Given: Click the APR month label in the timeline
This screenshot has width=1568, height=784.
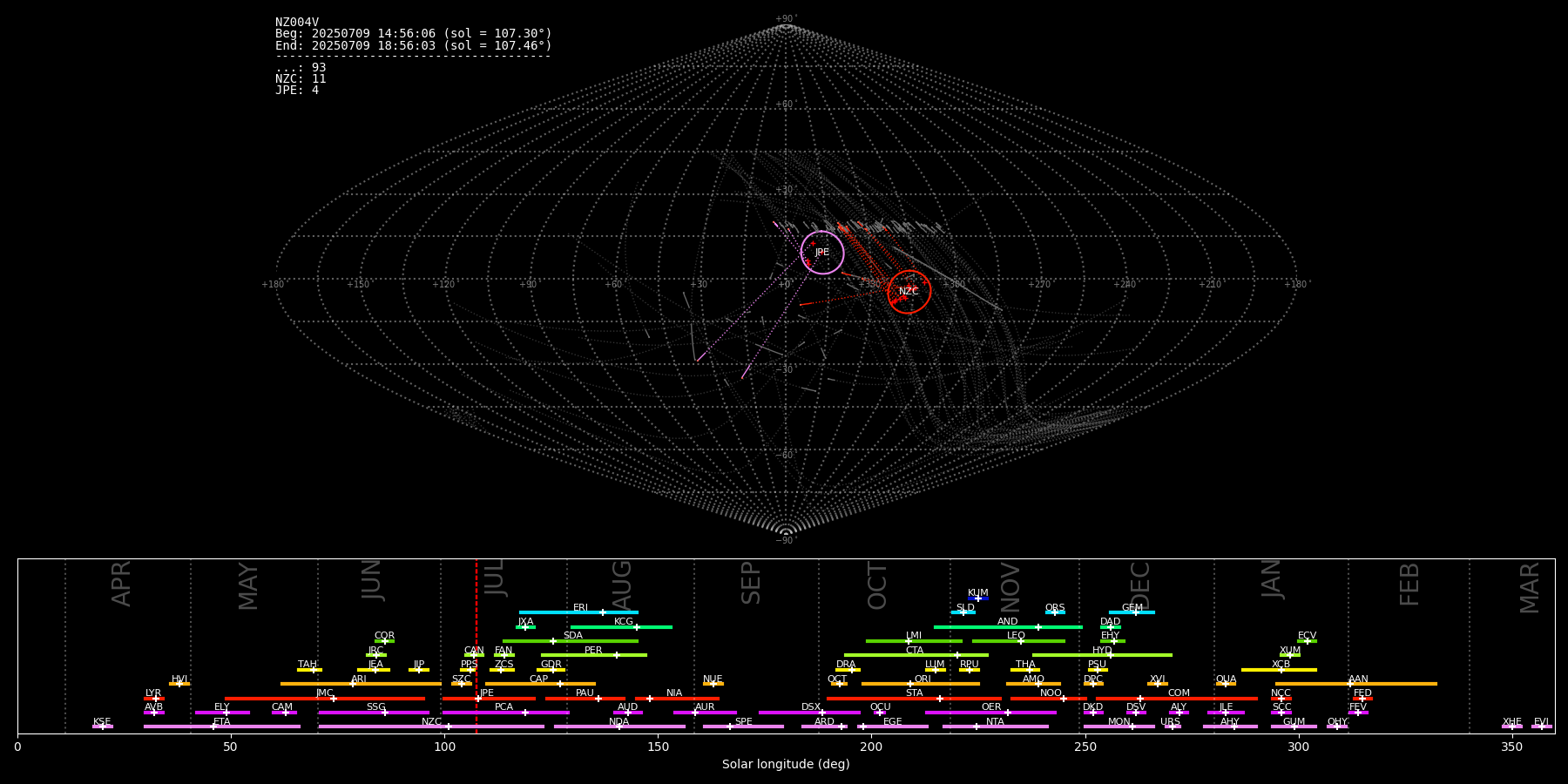Looking at the screenshot, I should [121, 584].
